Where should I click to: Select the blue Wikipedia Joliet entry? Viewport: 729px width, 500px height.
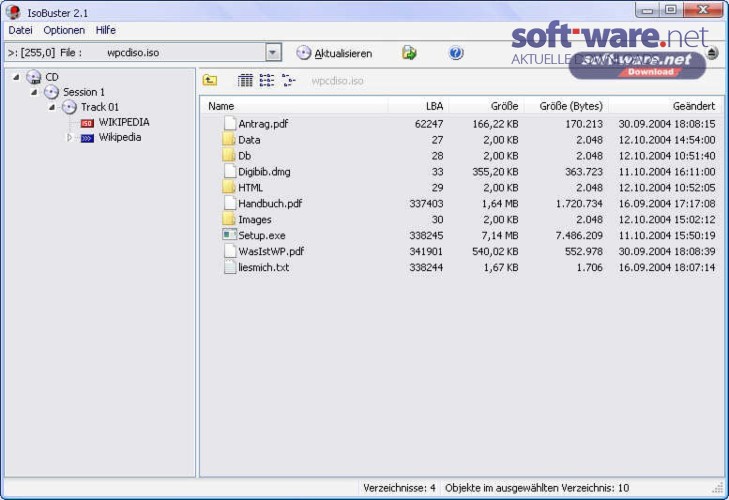pyautogui.click(x=120, y=137)
